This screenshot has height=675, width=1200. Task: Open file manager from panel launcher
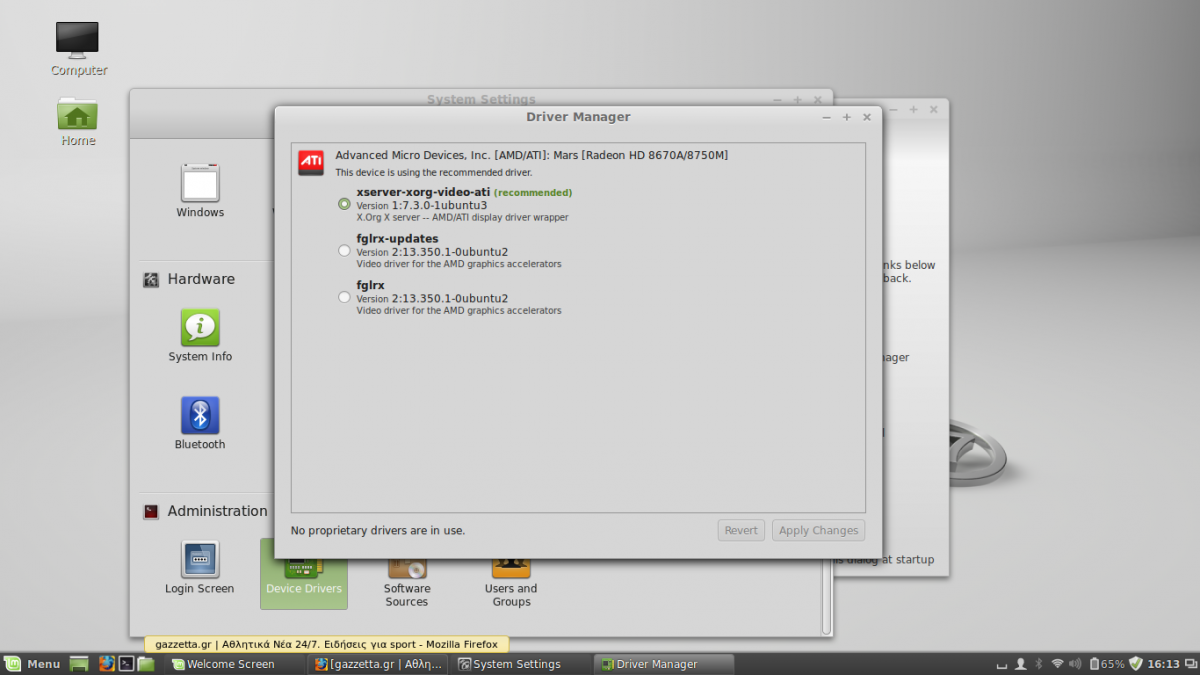pyautogui.click(x=146, y=663)
